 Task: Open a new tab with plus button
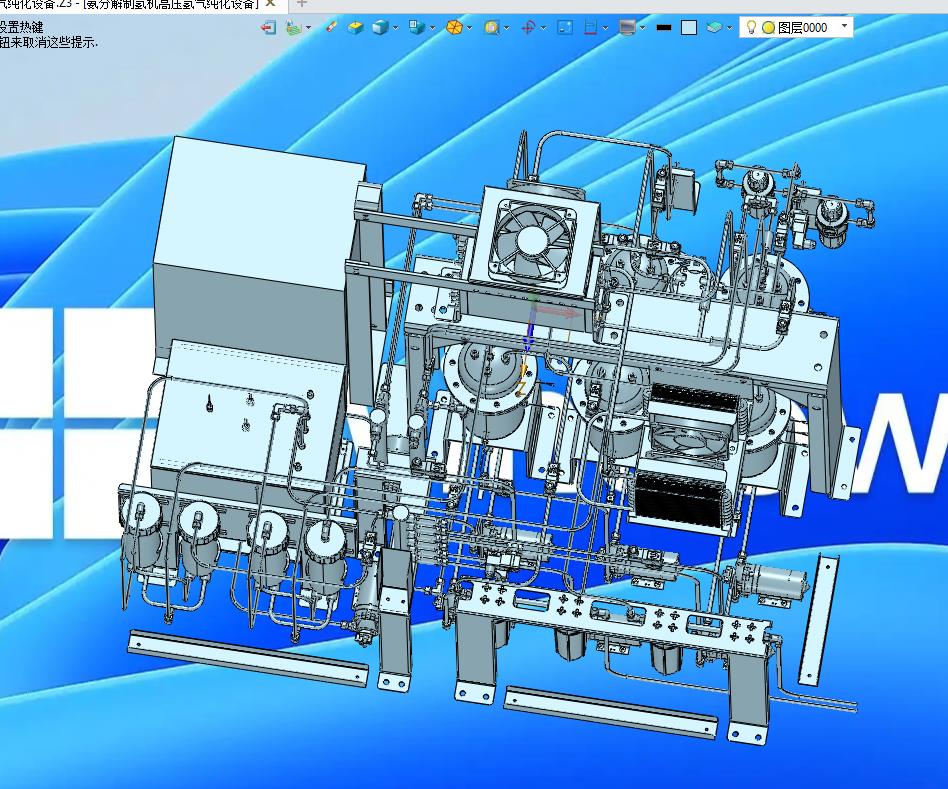pos(302,4)
